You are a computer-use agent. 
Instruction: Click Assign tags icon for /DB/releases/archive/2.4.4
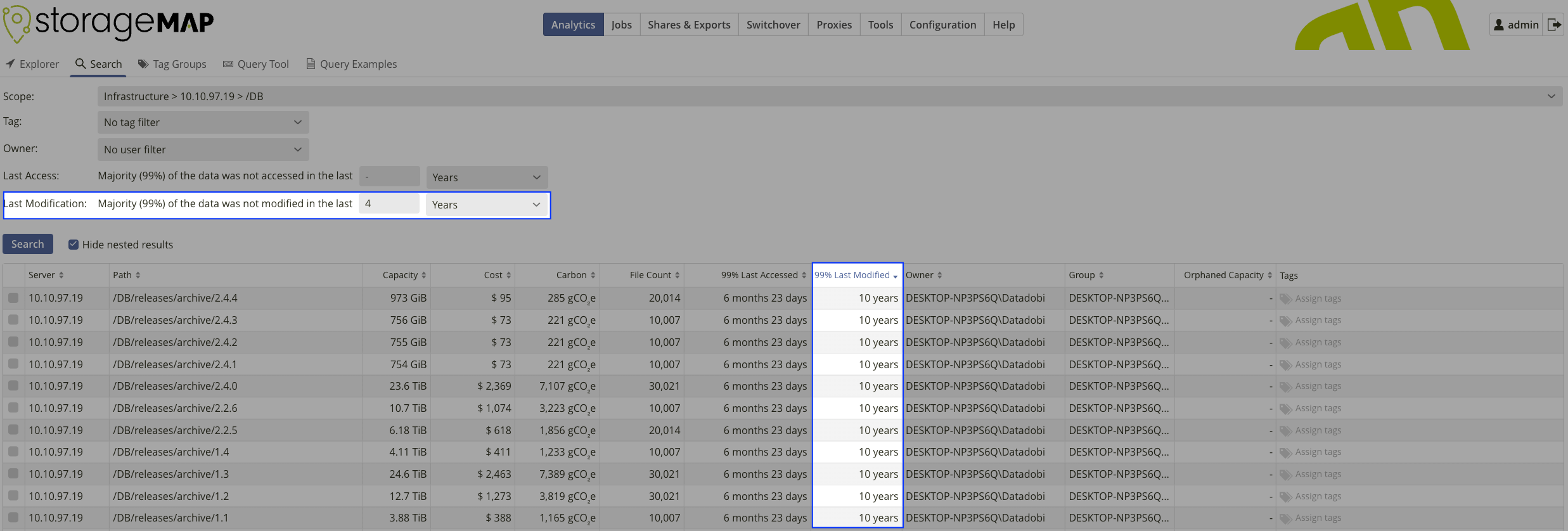pyautogui.click(x=1285, y=298)
